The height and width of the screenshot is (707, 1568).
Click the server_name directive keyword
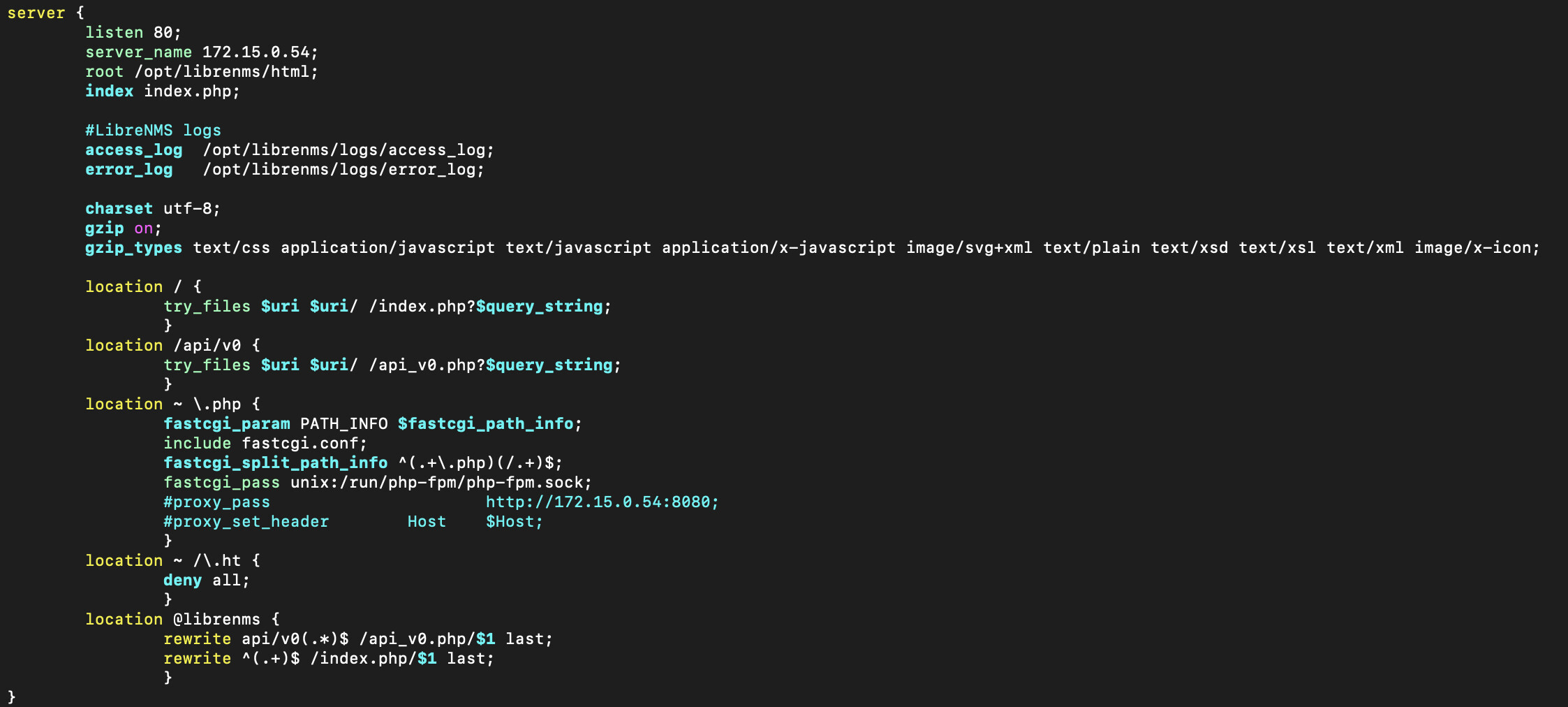(138, 52)
